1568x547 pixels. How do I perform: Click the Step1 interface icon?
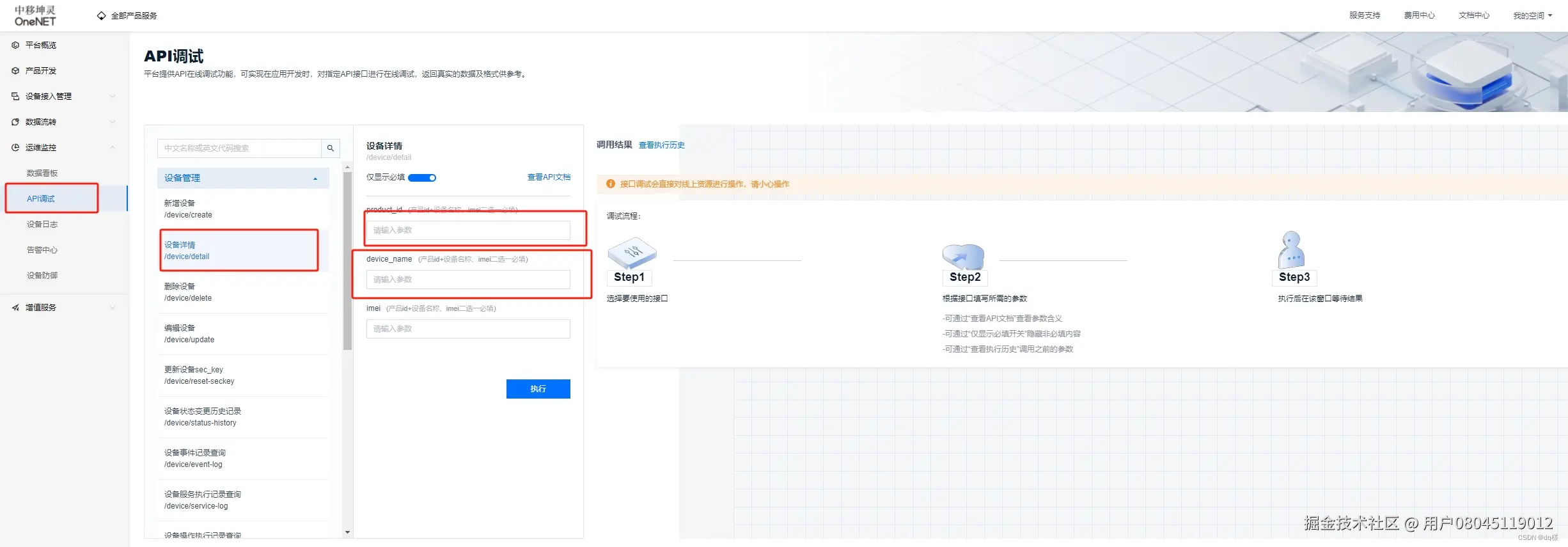tap(632, 253)
